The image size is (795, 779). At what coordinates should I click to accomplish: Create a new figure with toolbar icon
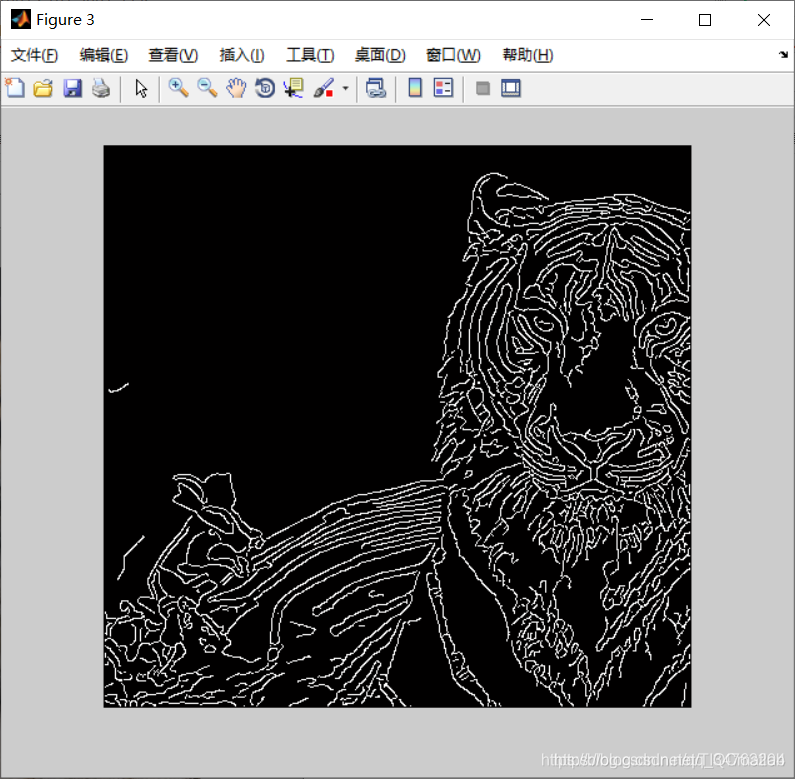(15, 88)
